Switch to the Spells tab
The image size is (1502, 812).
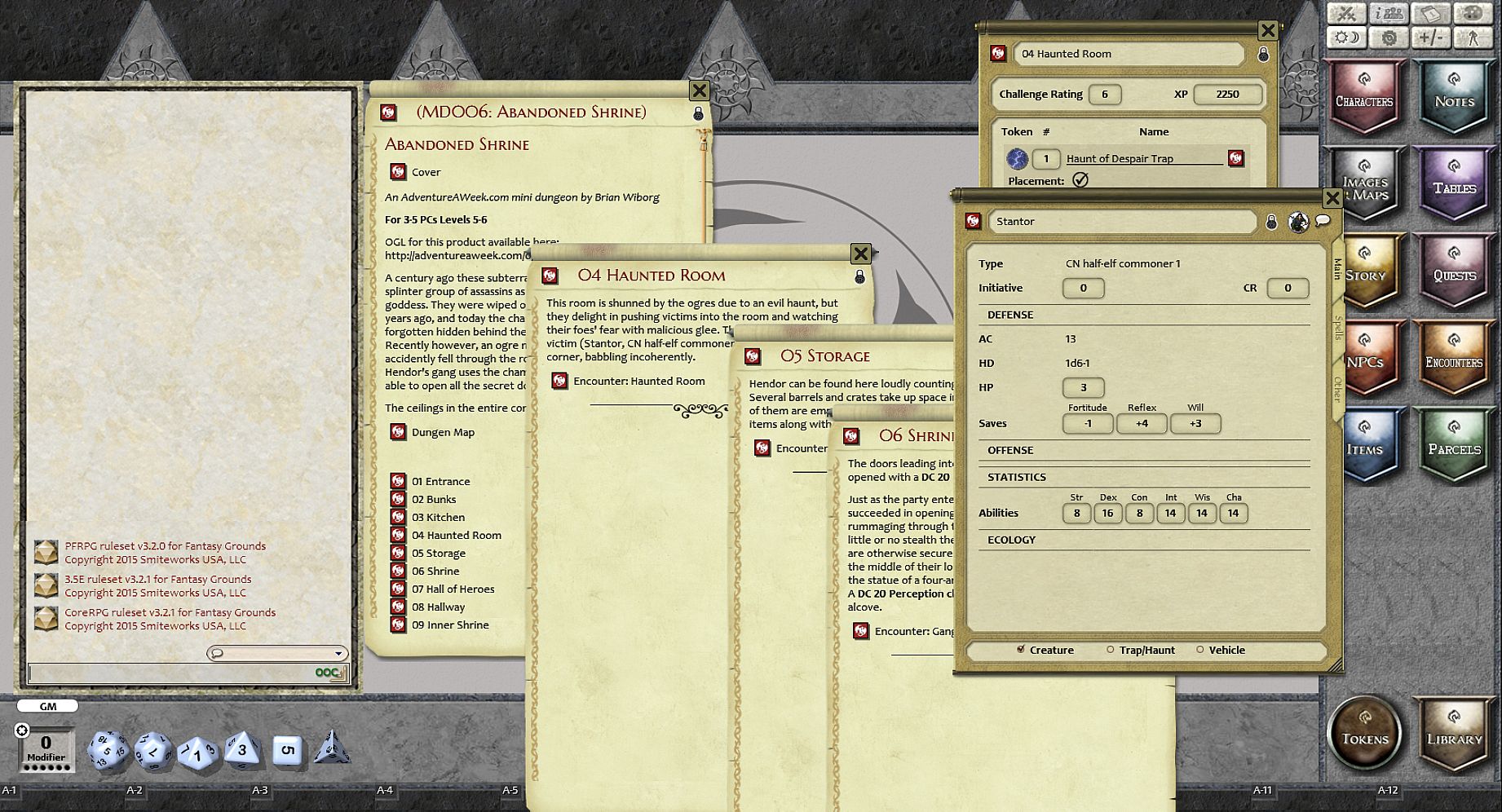1337,328
